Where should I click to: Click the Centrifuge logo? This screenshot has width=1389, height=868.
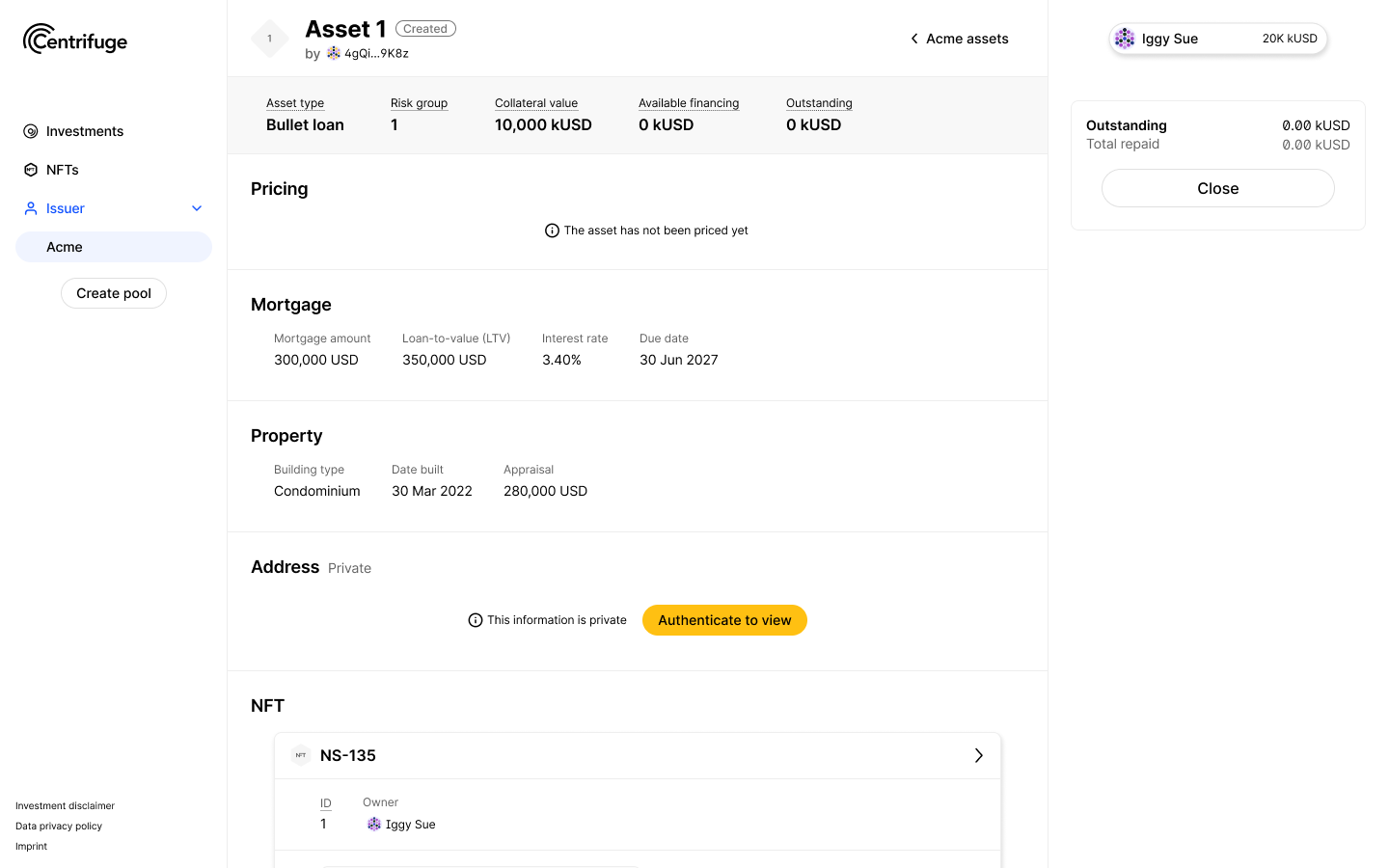click(75, 40)
